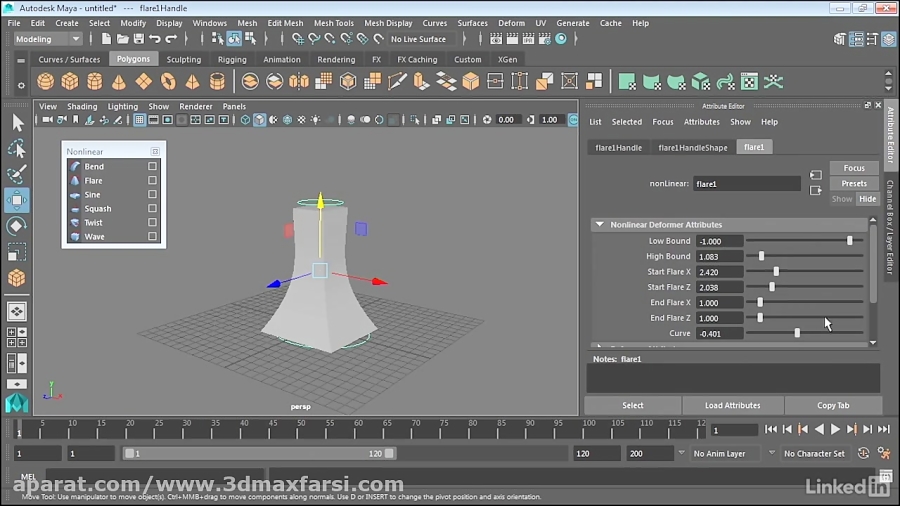900x506 pixels.
Task: Click the Bend deformer icon
Action: [x=75, y=166]
